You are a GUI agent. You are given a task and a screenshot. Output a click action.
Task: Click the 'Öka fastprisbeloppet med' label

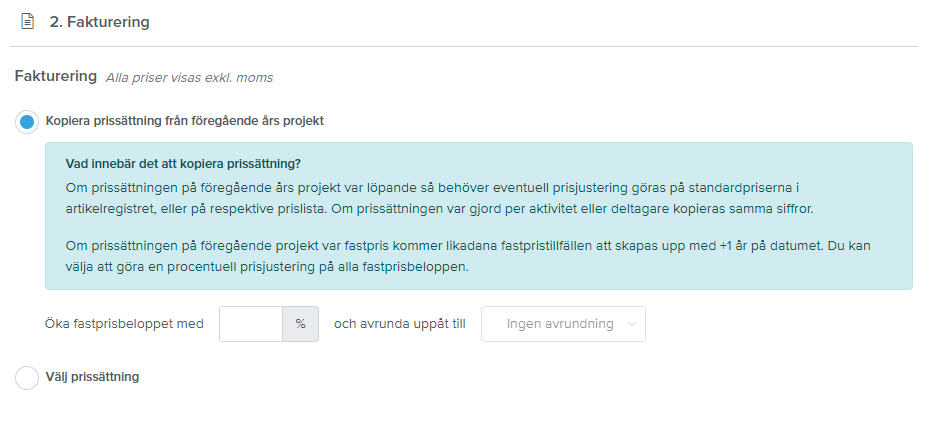click(x=124, y=324)
